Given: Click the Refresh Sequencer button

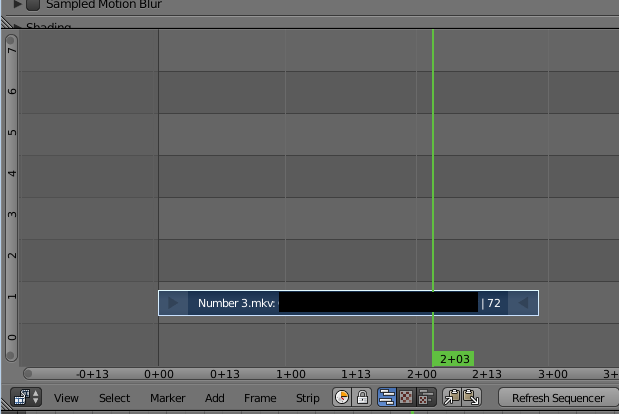Looking at the screenshot, I should click(x=558, y=398).
